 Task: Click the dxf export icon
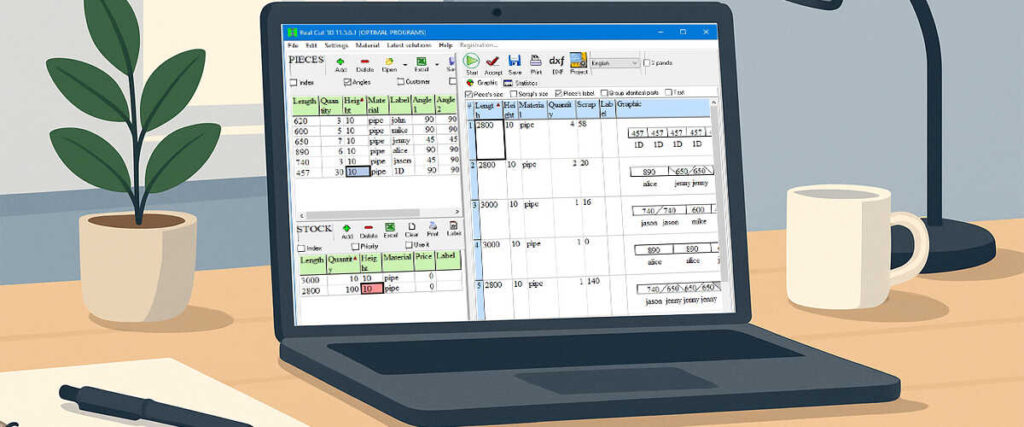tap(556, 61)
